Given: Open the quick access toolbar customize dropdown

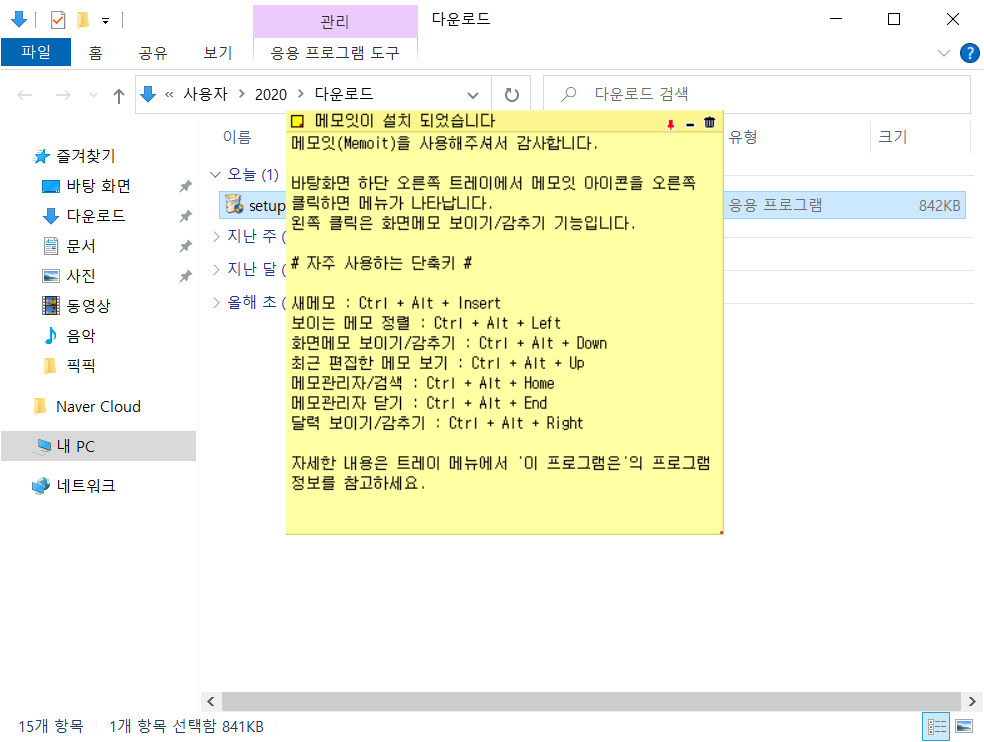Looking at the screenshot, I should pyautogui.click(x=105, y=21).
